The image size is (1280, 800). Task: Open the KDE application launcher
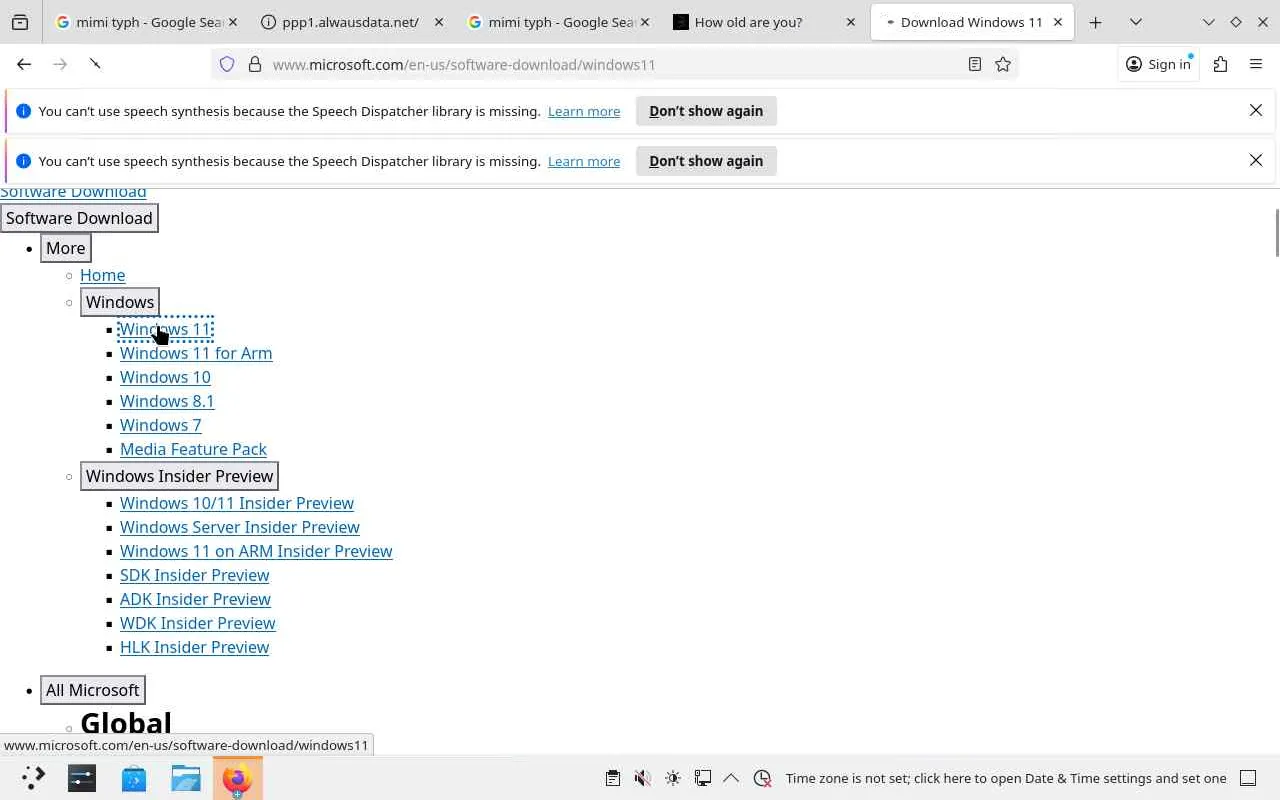point(33,778)
